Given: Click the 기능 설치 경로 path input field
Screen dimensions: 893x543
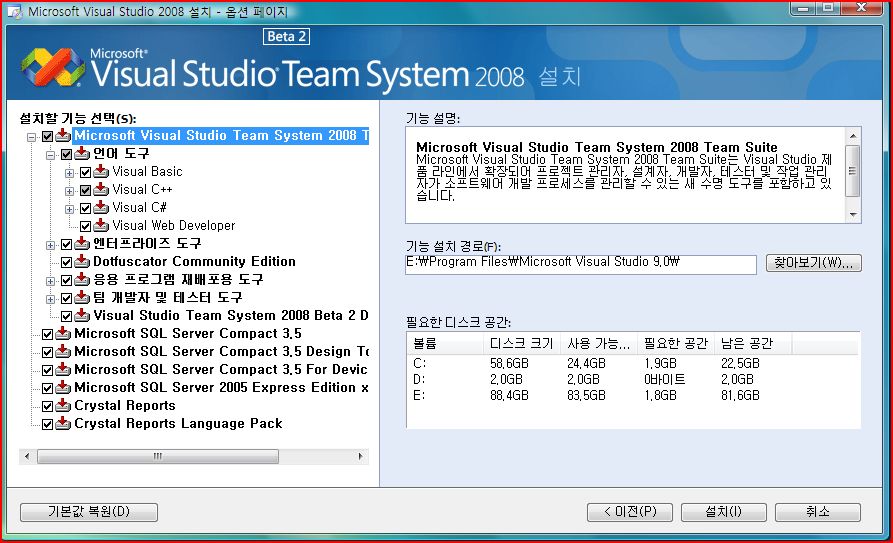Looking at the screenshot, I should click(x=581, y=264).
